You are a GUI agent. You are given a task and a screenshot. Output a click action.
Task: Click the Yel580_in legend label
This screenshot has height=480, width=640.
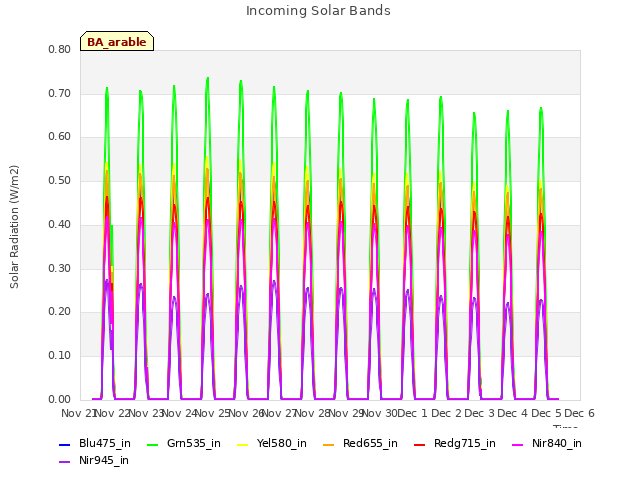pos(282,443)
